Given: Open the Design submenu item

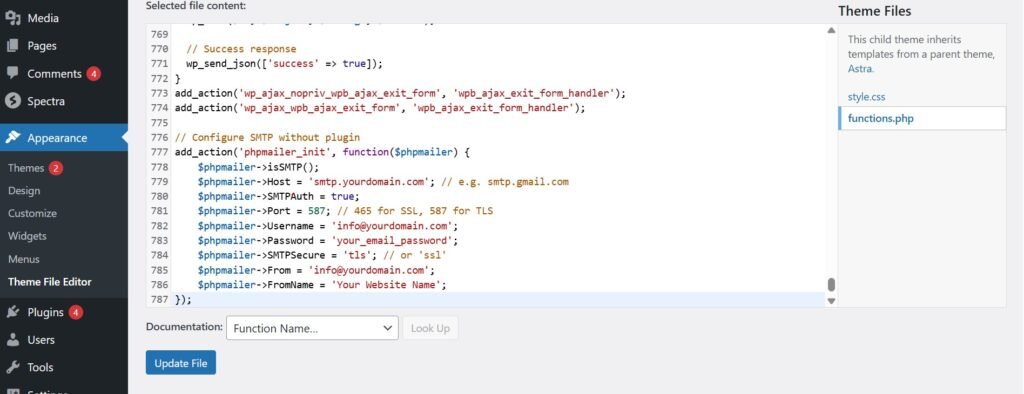Looking at the screenshot, I should (24, 191).
